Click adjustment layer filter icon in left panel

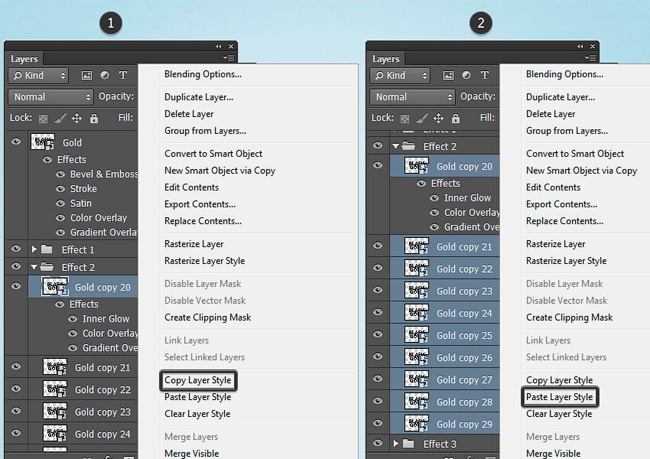click(x=105, y=75)
